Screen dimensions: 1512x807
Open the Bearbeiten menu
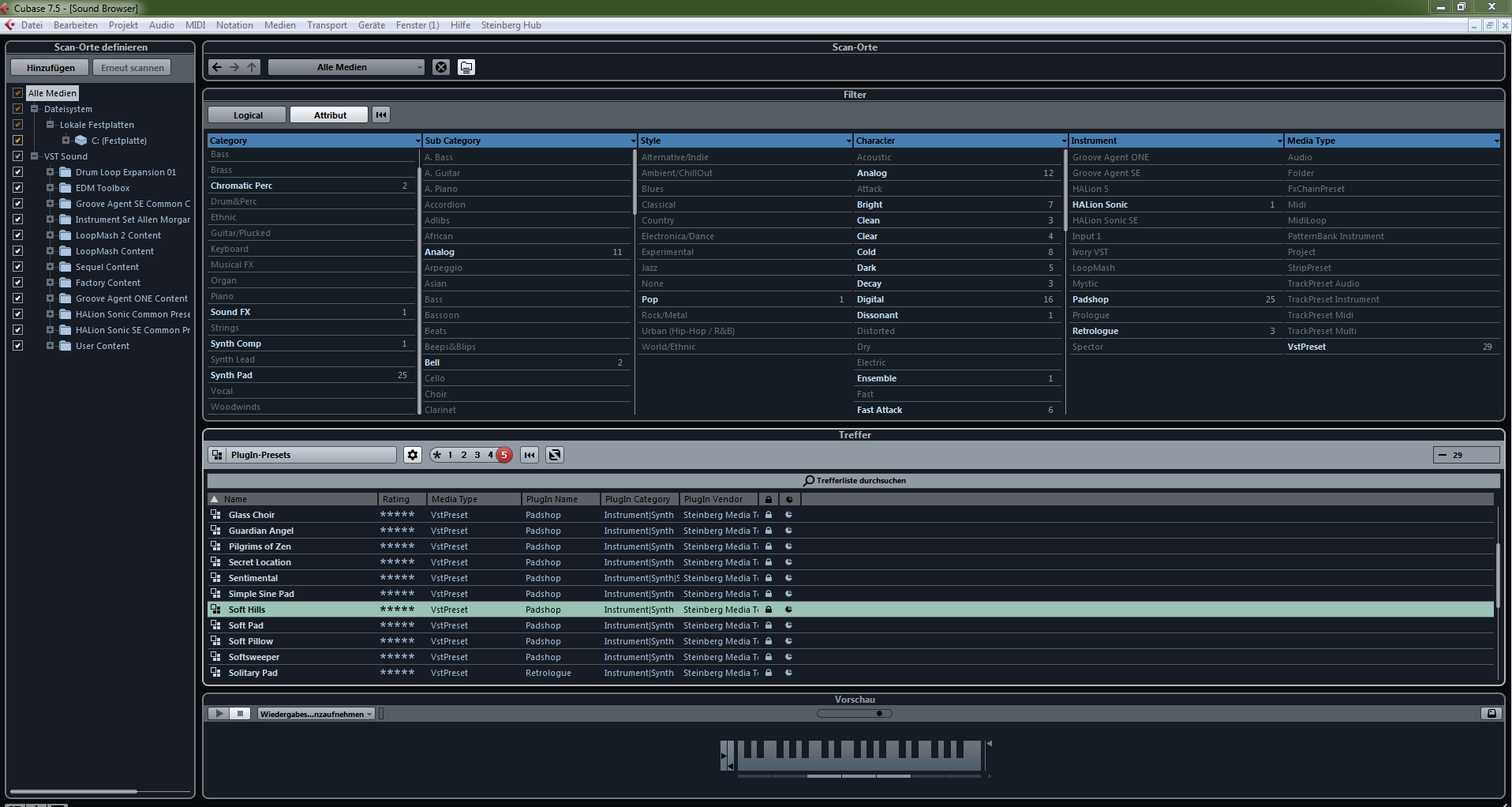pos(76,25)
